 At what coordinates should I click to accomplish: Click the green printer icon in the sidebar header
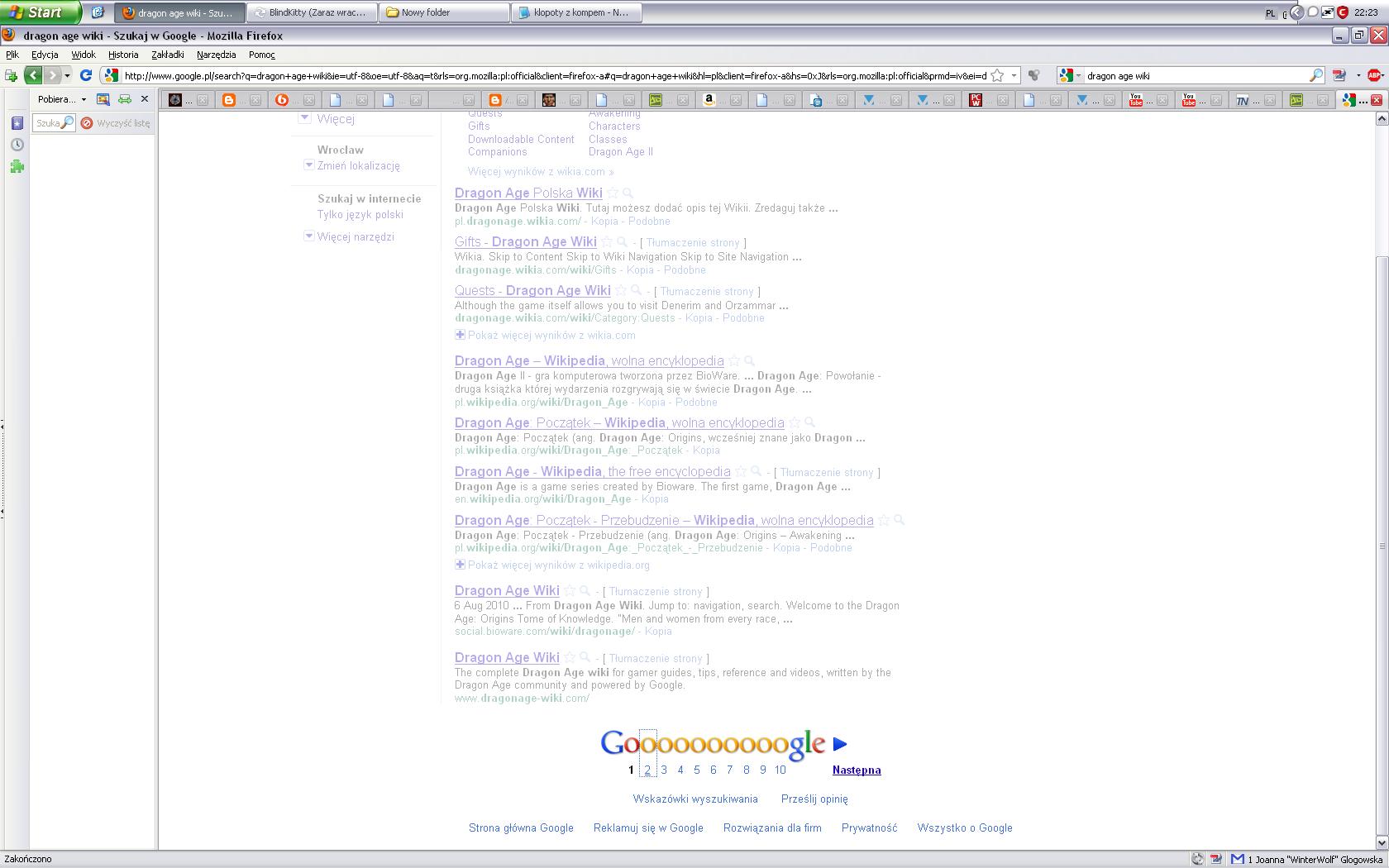click(x=125, y=99)
